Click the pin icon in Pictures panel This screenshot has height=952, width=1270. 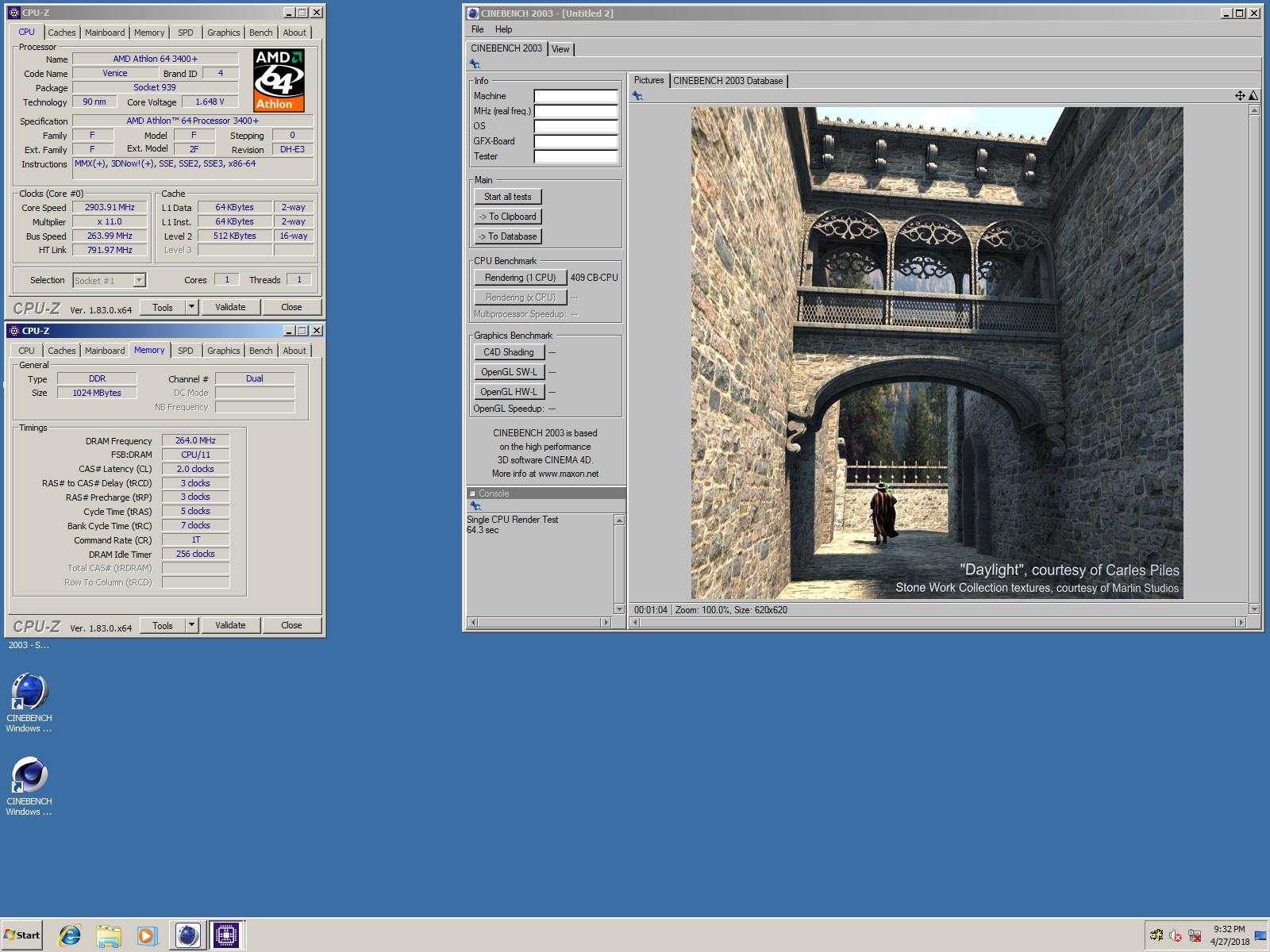pyautogui.click(x=637, y=96)
